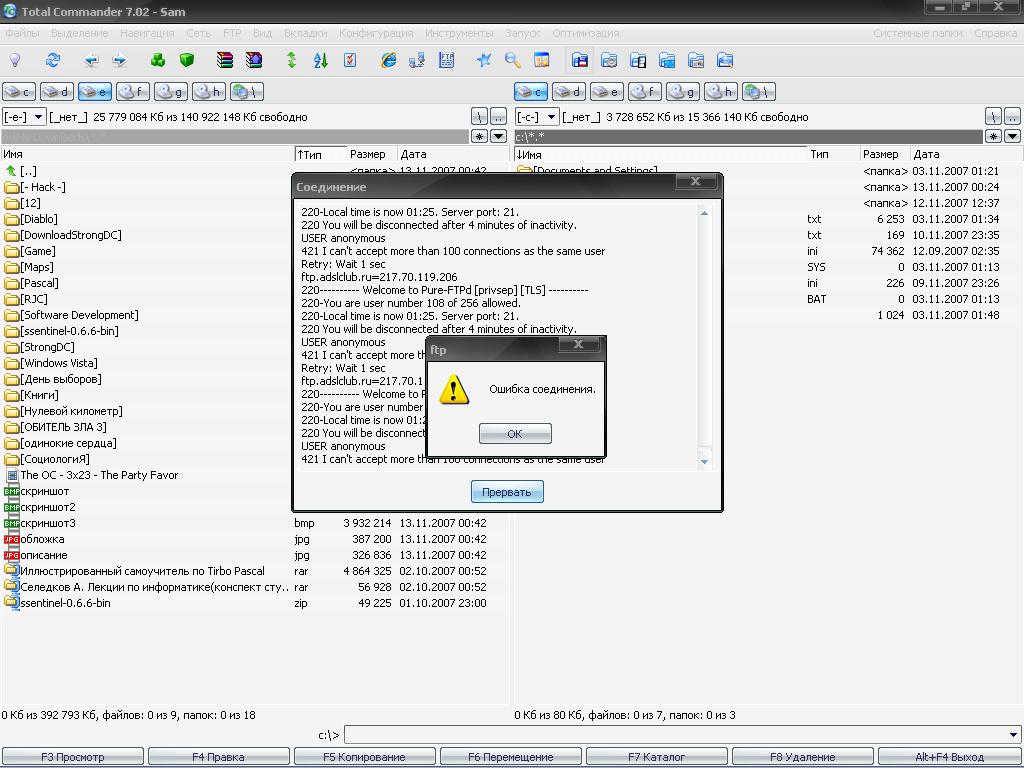Screen dimensions: 1024x768
Task: Open the left panel directory history arrow
Action: coord(498,136)
